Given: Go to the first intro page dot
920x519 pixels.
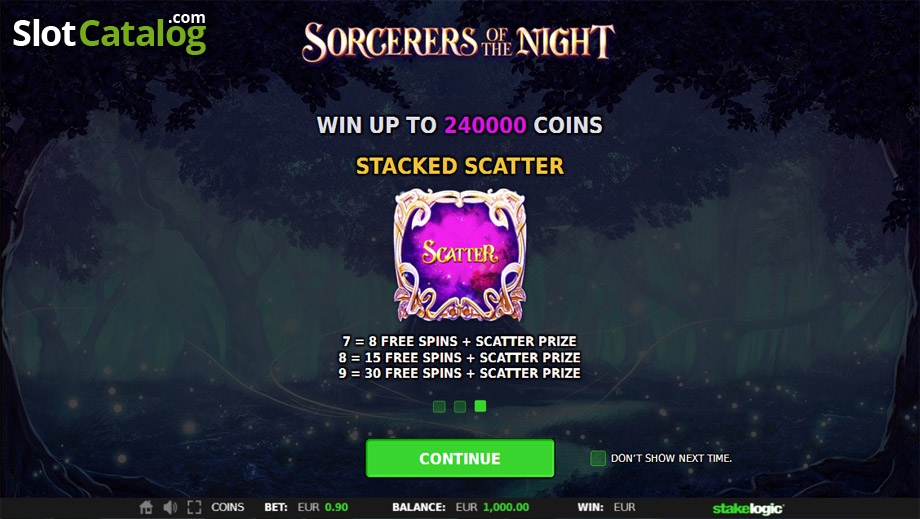Looking at the screenshot, I should coord(439,406).
